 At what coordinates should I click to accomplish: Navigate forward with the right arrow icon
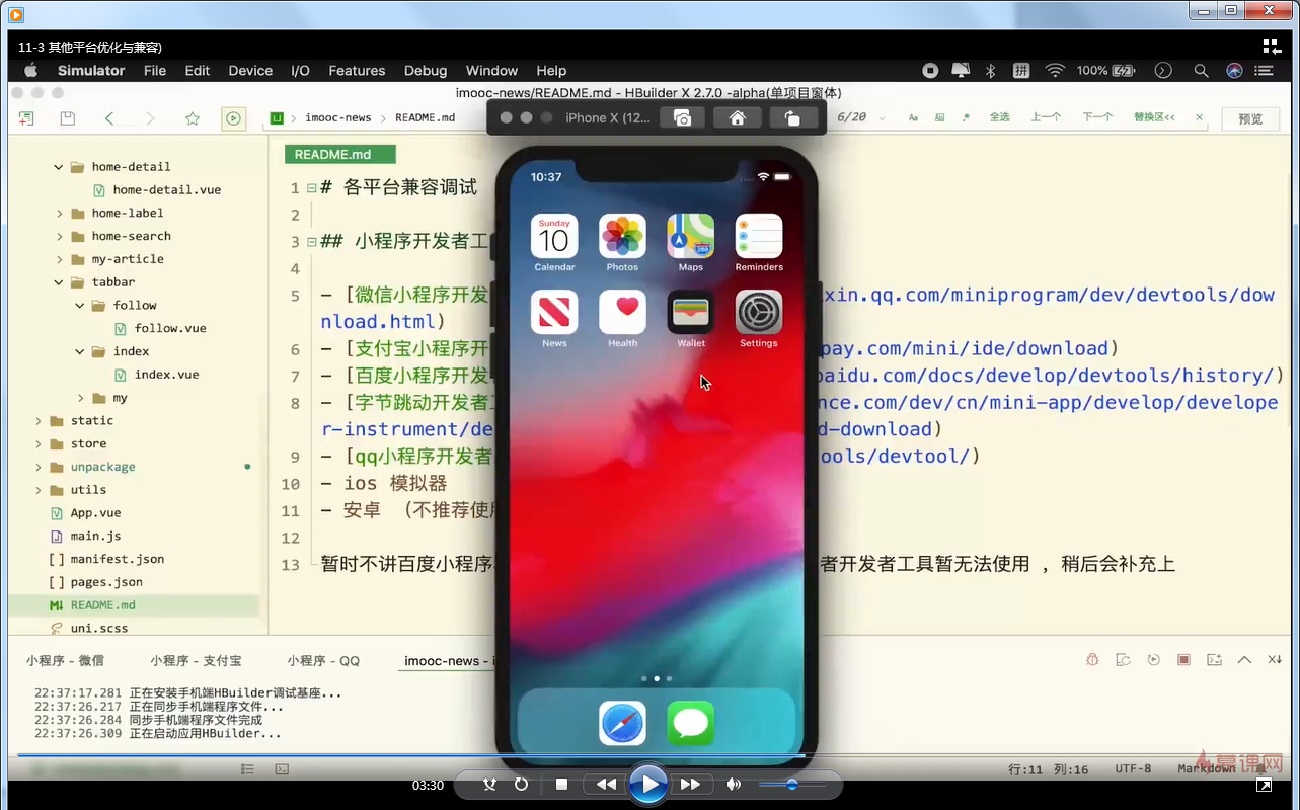(150, 118)
